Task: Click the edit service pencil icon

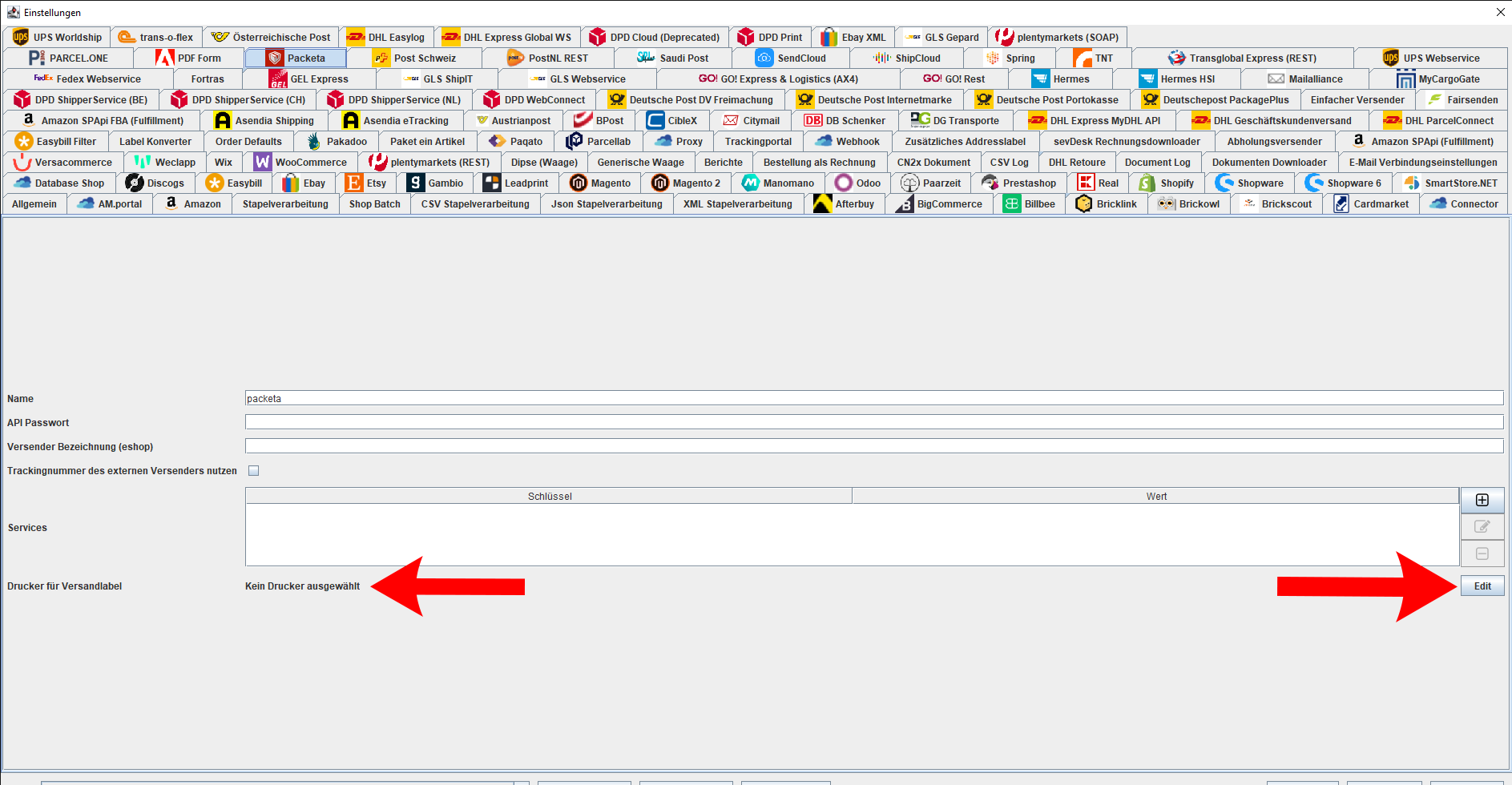Action: (1482, 526)
